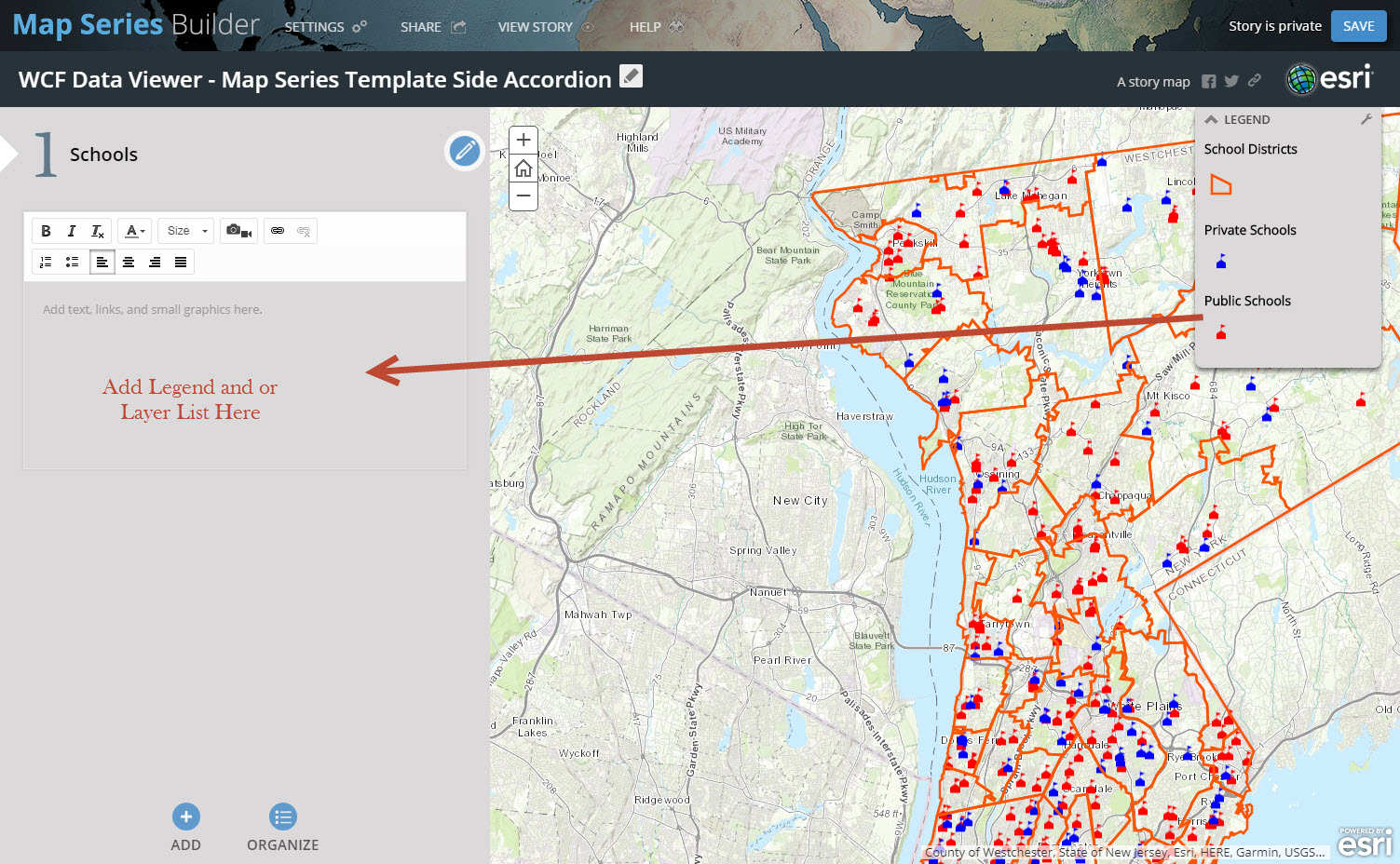Center align the text

click(129, 263)
